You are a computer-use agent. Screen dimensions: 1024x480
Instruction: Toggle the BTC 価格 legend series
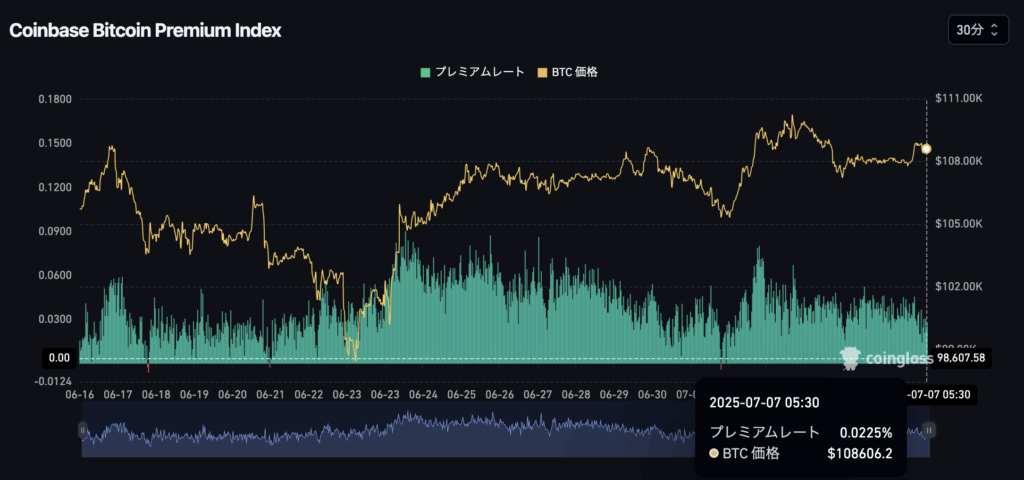click(x=567, y=72)
